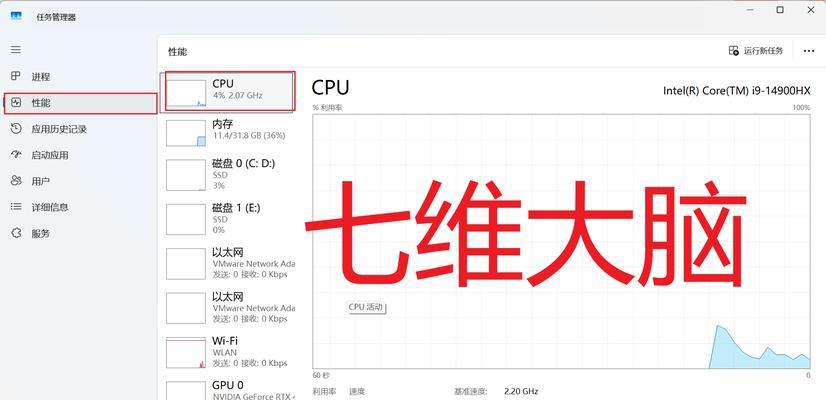Click the '100%' graph axis label
Viewport: 826px width, 400px height.
coord(801,108)
